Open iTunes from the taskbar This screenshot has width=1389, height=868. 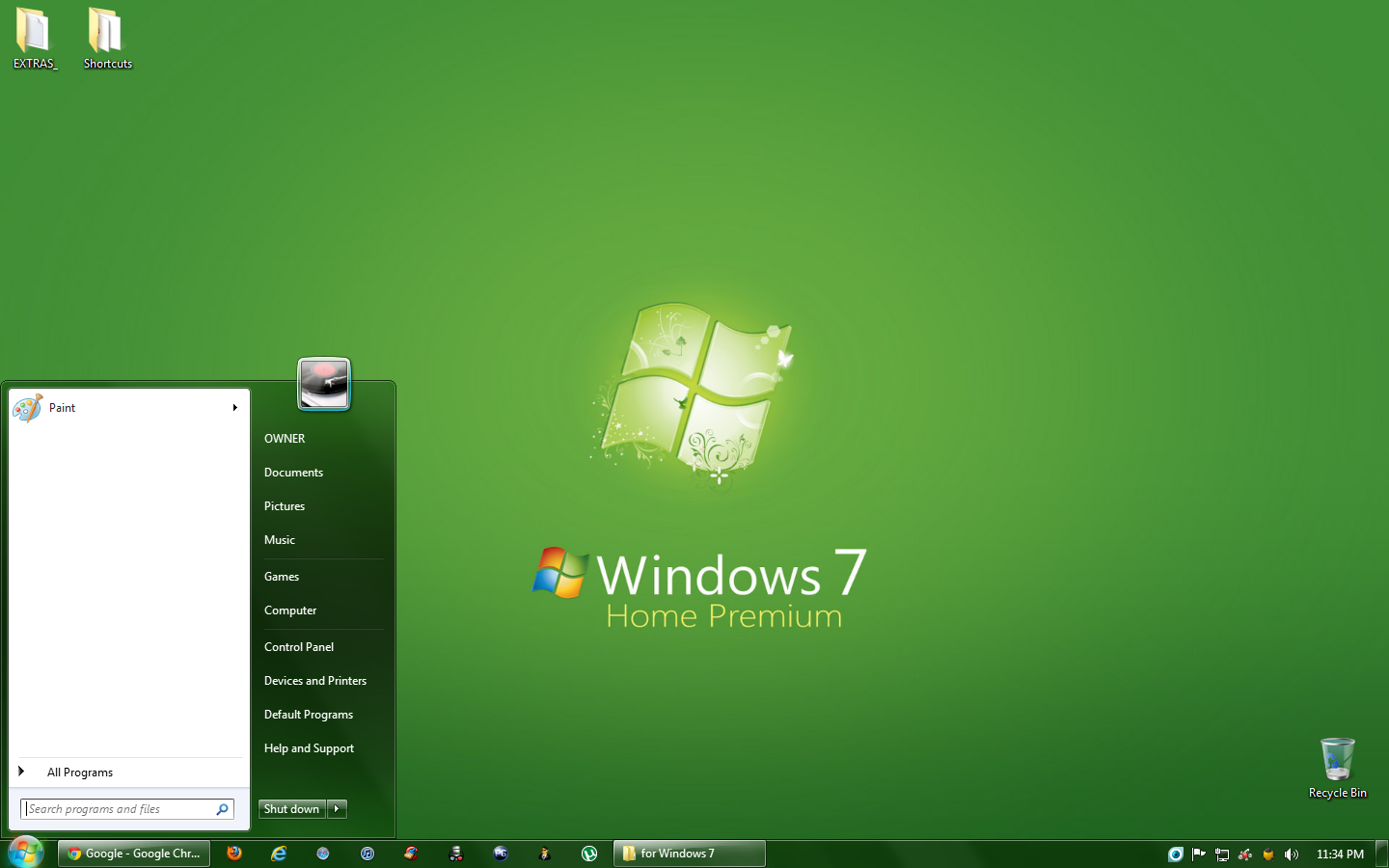point(368,854)
